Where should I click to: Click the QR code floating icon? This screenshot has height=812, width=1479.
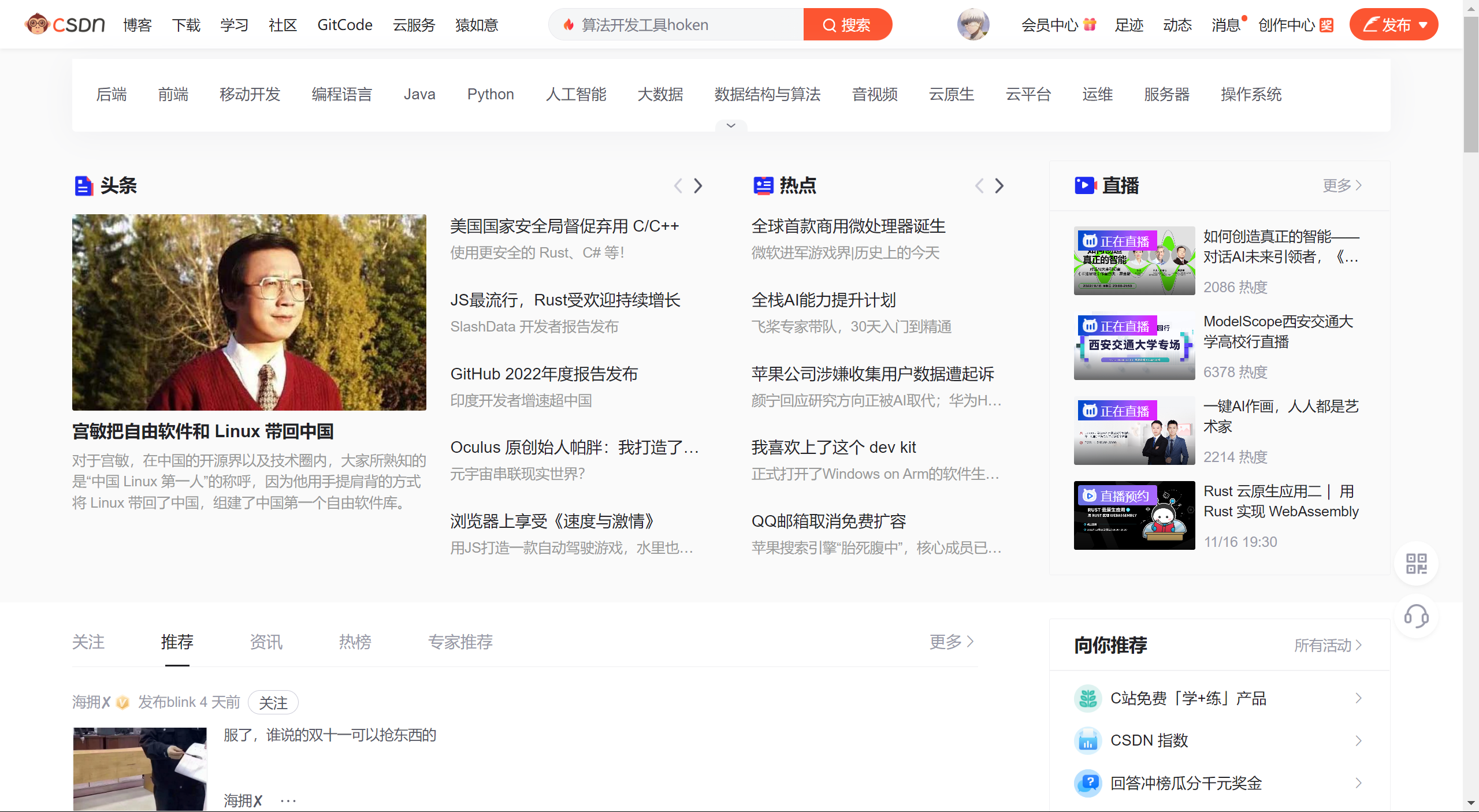tap(1416, 563)
